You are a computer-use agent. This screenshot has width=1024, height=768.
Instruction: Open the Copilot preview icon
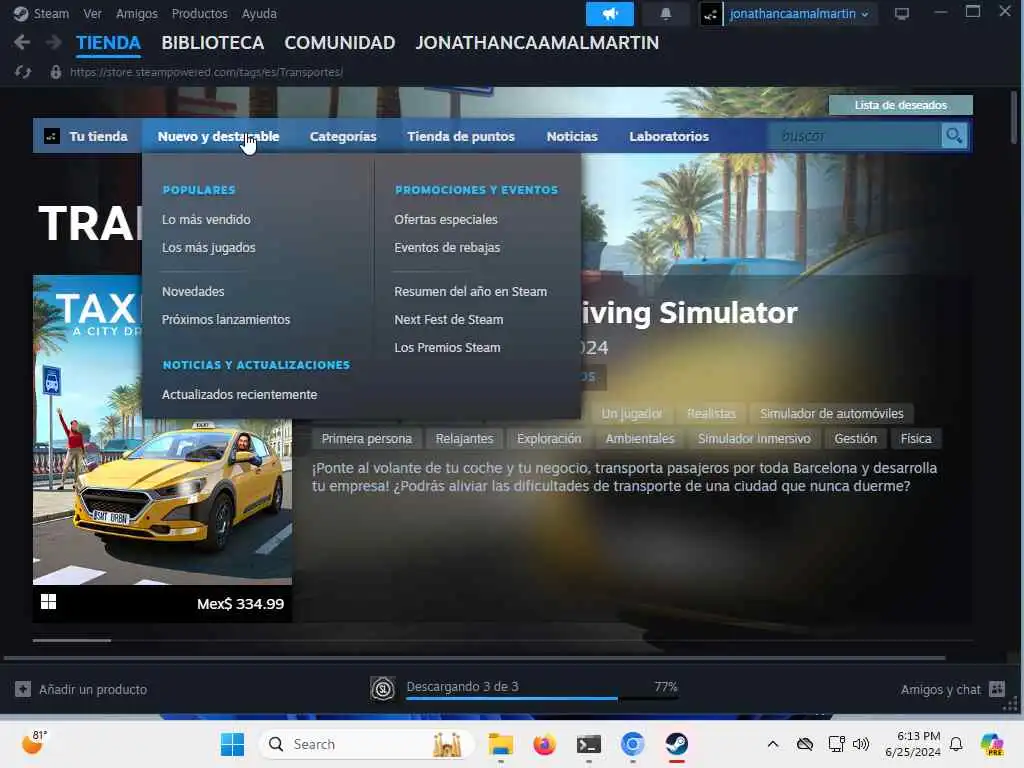point(991,744)
